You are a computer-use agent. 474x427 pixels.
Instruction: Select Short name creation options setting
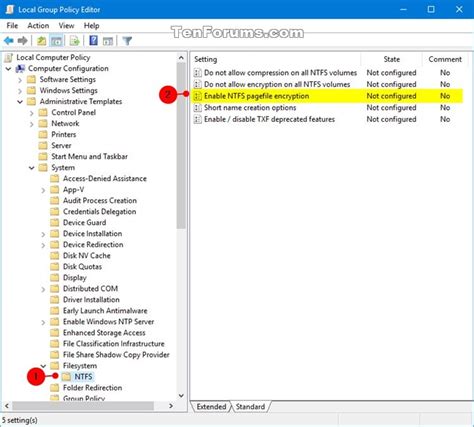[x=250, y=108]
